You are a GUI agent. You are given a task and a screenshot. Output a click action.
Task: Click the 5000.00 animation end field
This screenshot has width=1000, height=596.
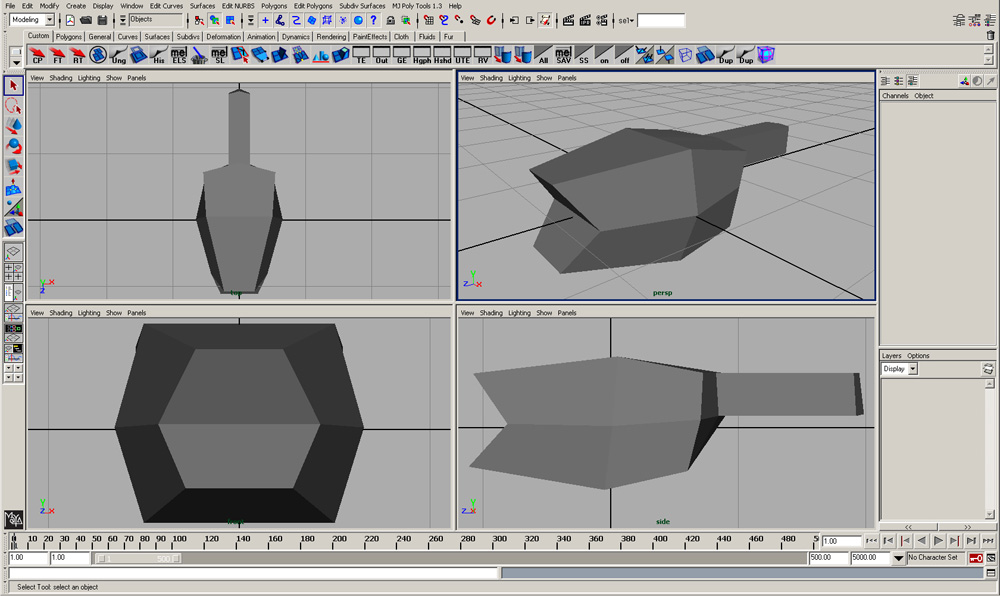[x=869, y=558]
